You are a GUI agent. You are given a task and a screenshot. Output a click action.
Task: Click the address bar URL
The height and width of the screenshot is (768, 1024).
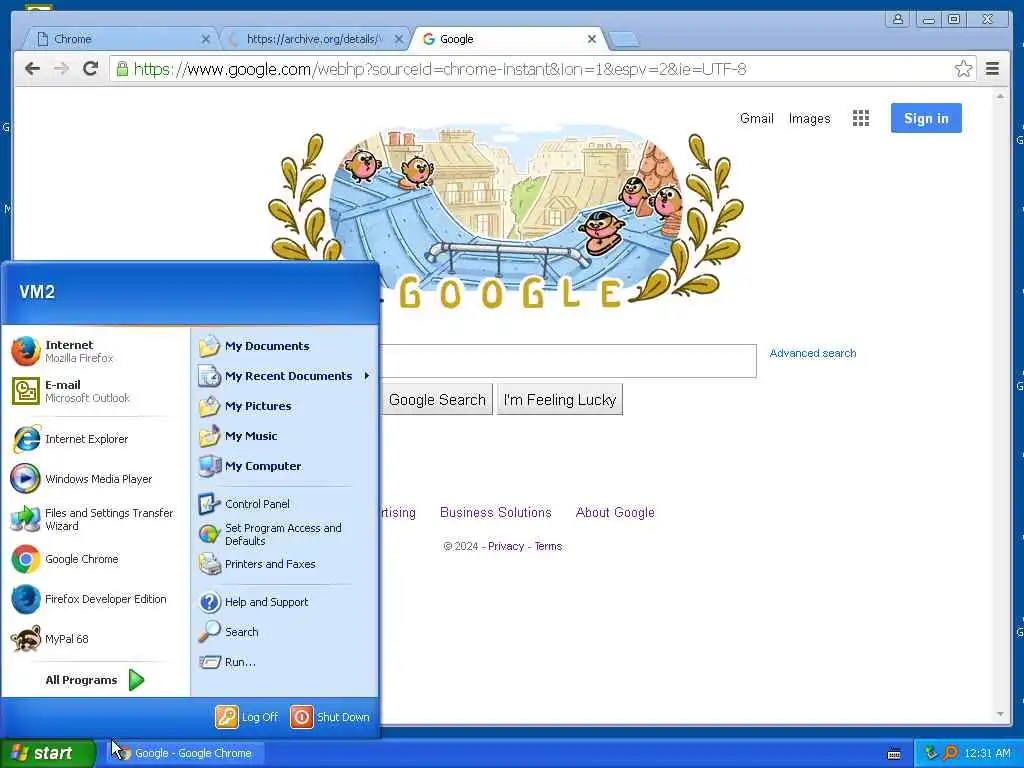coord(440,69)
